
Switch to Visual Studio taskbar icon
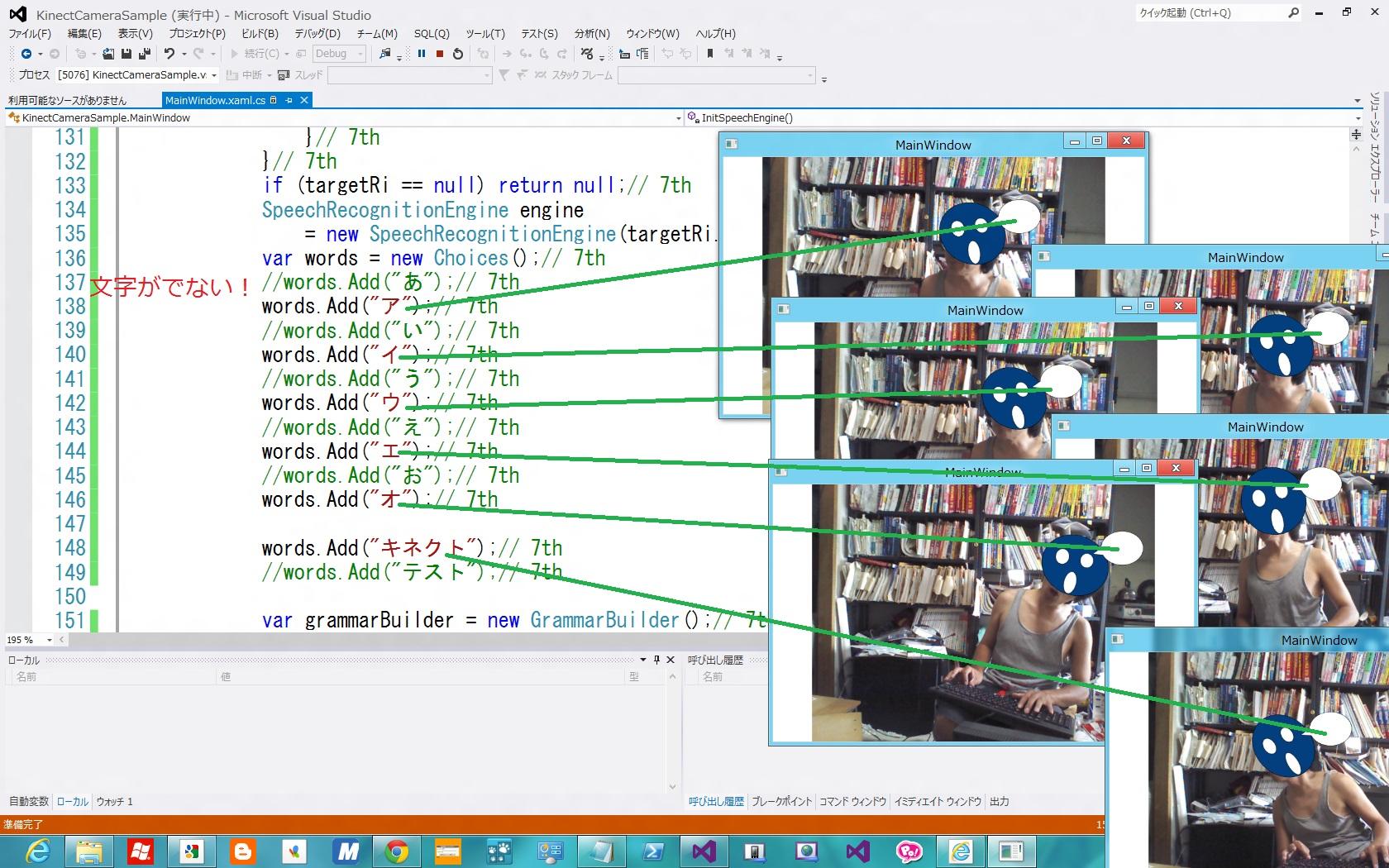(704, 851)
